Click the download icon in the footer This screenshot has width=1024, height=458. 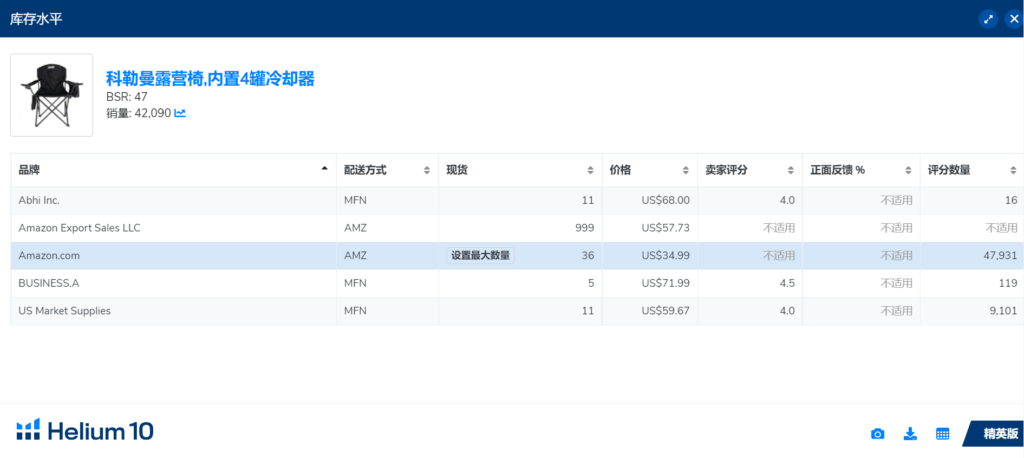coord(910,433)
